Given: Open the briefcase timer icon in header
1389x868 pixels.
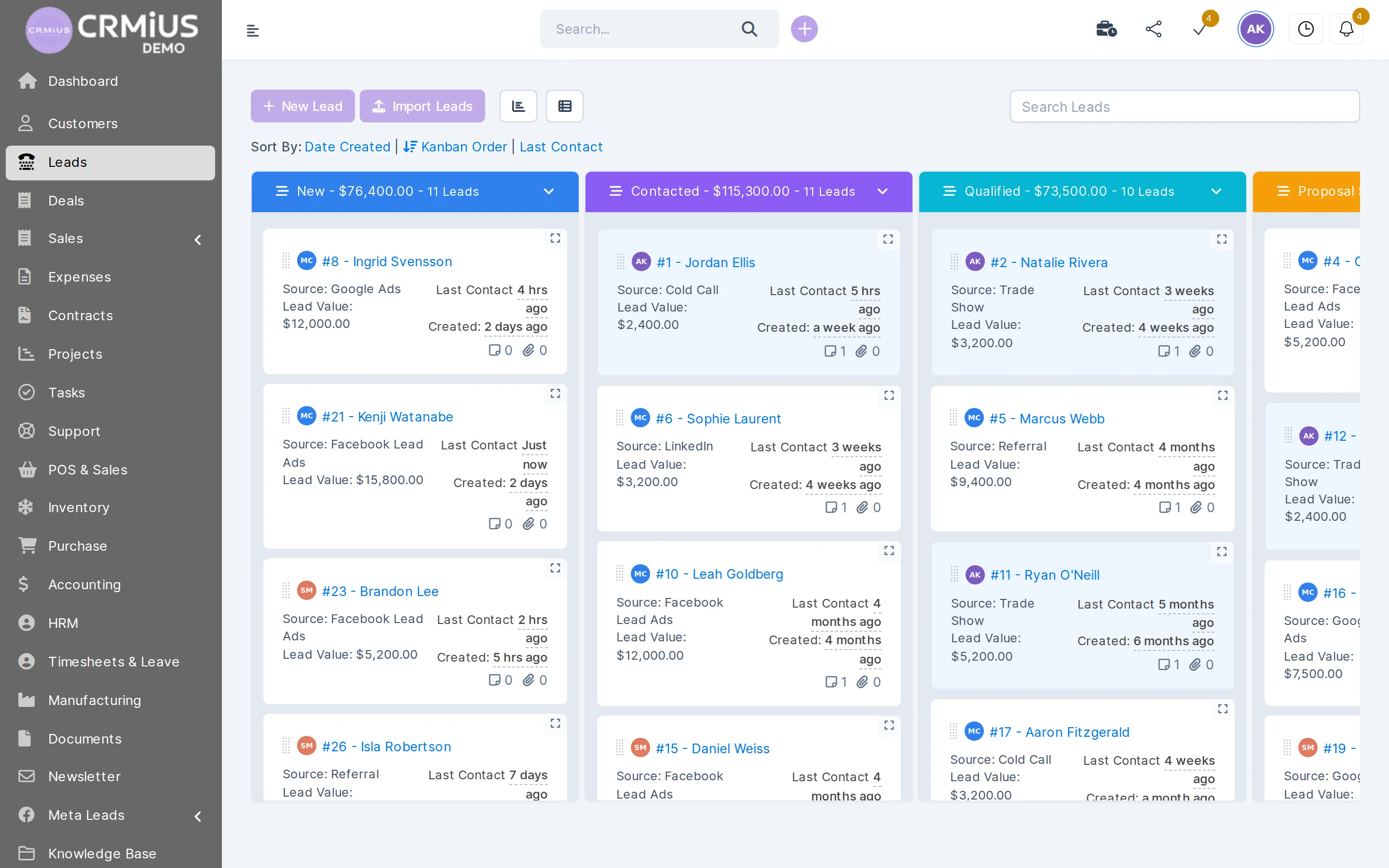Looking at the screenshot, I should pyautogui.click(x=1106, y=29).
